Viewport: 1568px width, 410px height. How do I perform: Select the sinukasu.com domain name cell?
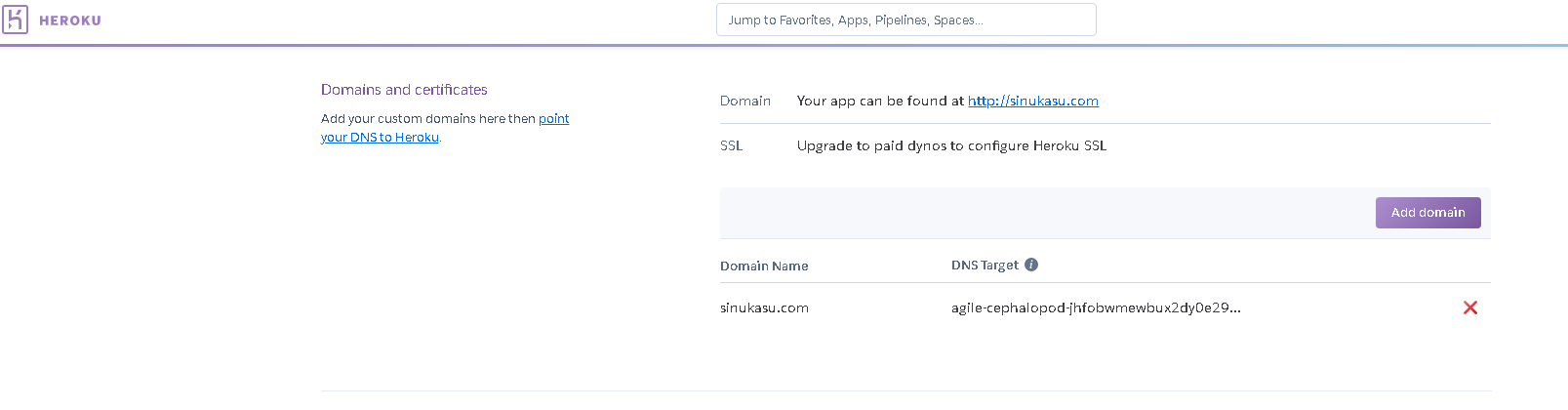(x=764, y=307)
